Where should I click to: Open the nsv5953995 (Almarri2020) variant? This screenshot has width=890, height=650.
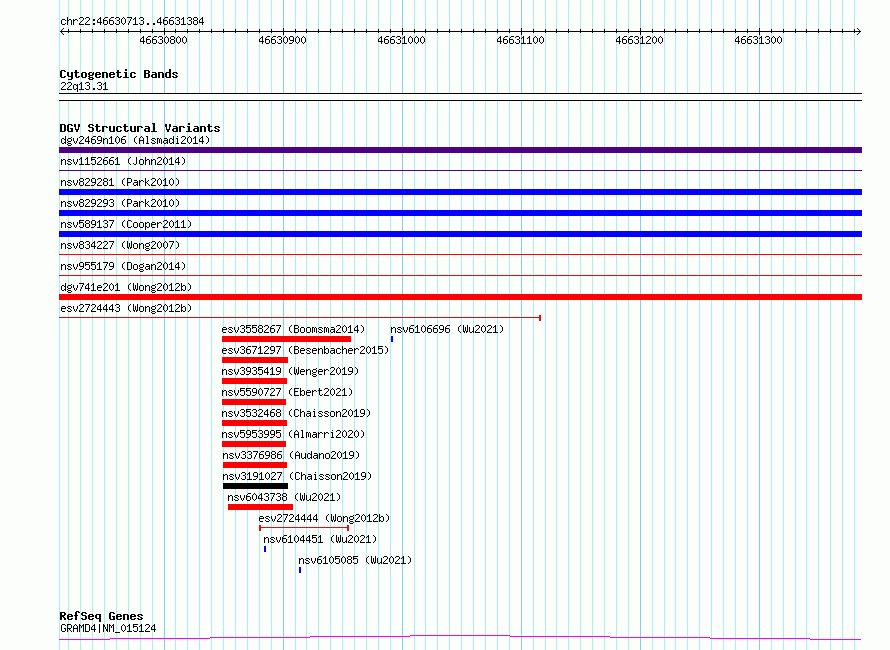click(x=293, y=434)
